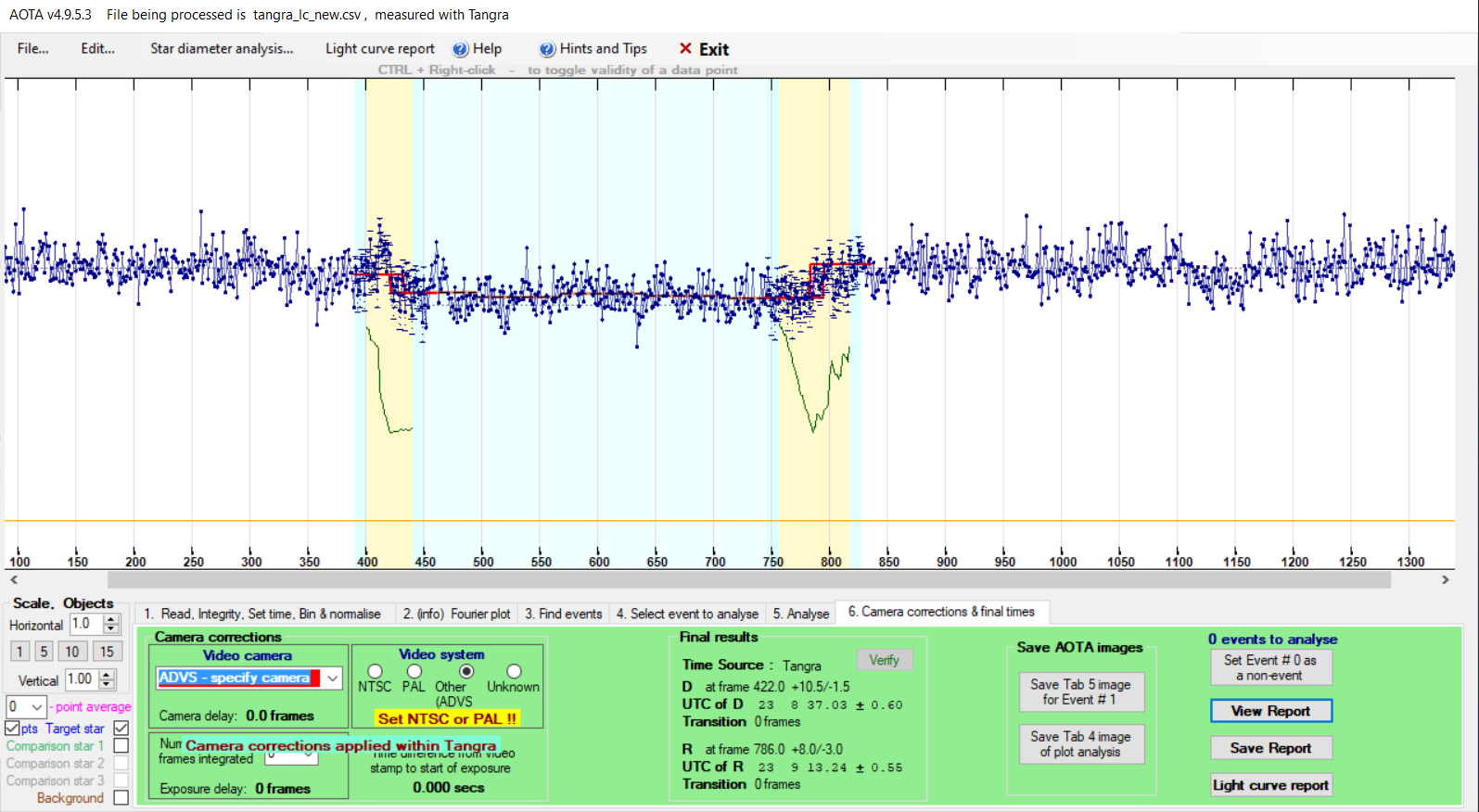The width and height of the screenshot is (1479, 812).
Task: Switch to the Find events tab
Action: [x=563, y=614]
